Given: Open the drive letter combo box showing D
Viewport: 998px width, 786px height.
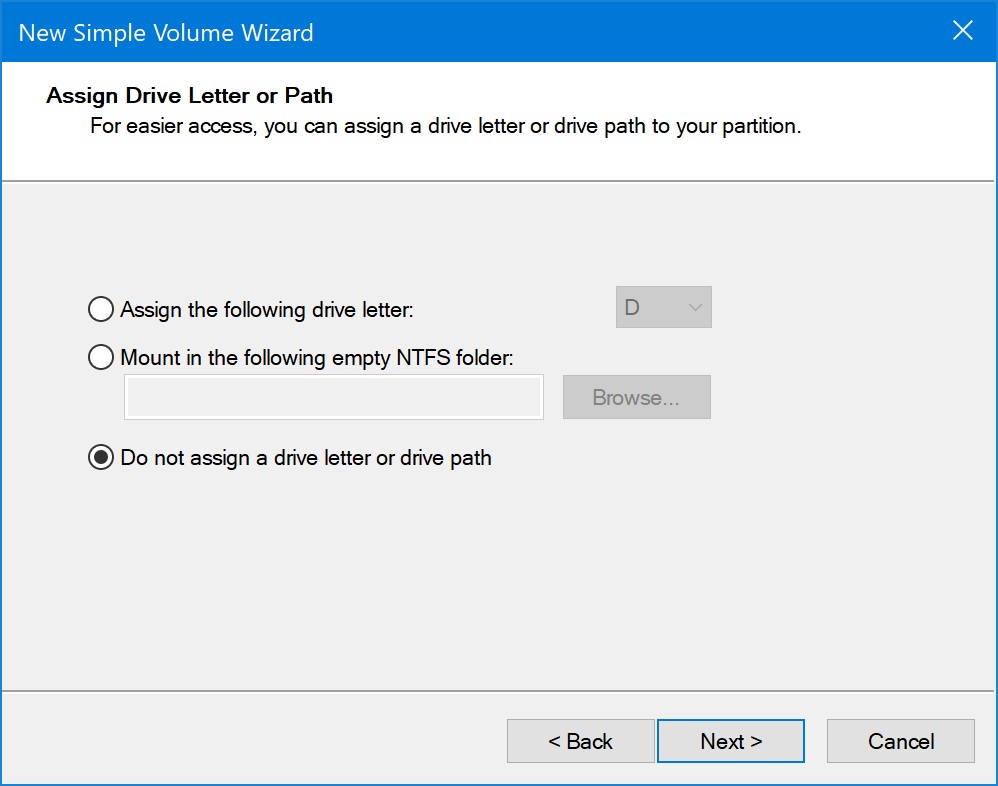Looking at the screenshot, I should coord(663,308).
